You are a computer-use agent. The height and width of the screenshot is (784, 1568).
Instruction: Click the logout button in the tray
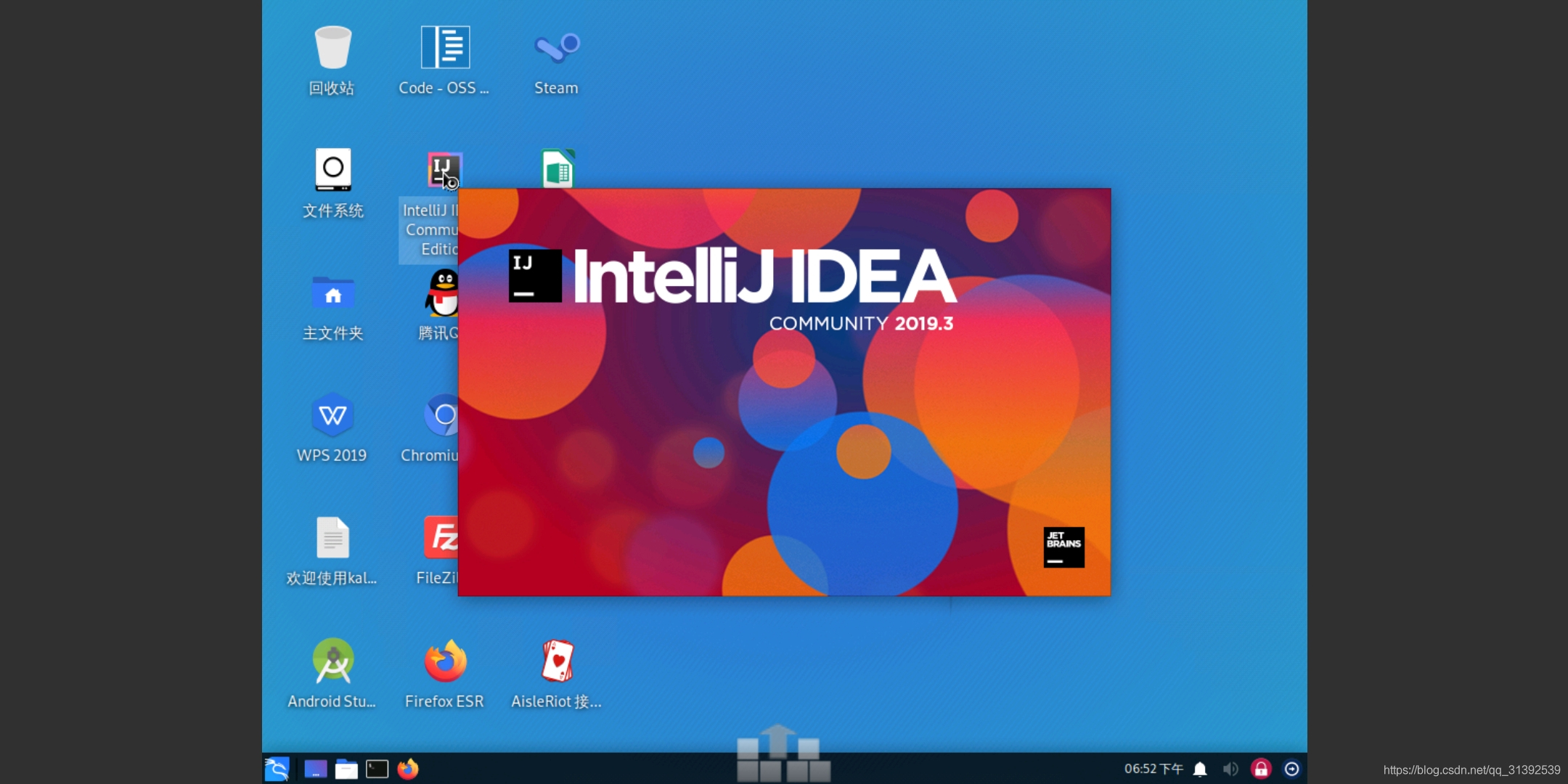(x=1294, y=768)
